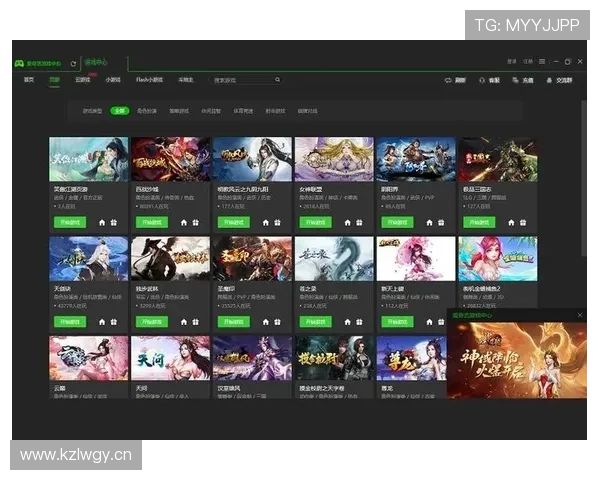Visit homepage icon of 女神联盟
Screen dimensions: 600x480
(x=347, y=222)
